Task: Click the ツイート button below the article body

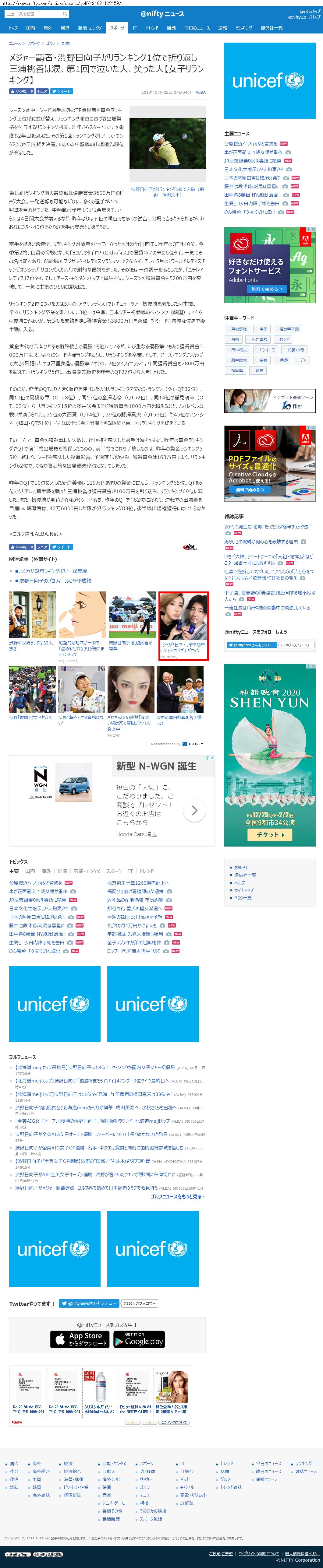Action: 61,547
